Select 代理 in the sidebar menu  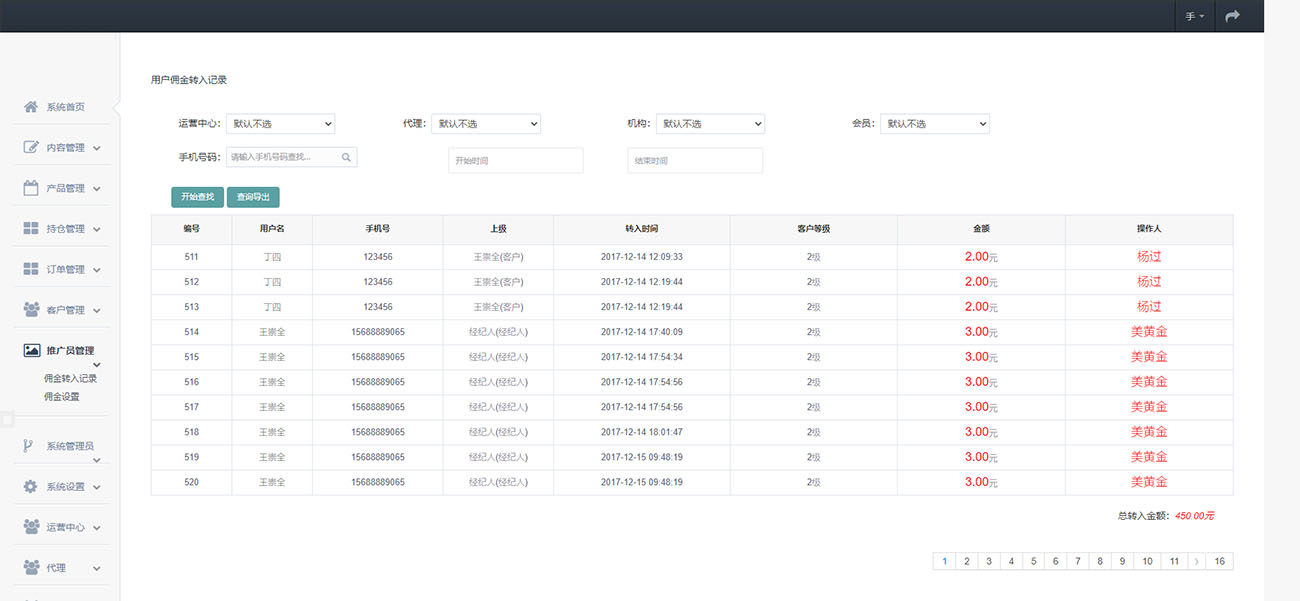tap(56, 568)
